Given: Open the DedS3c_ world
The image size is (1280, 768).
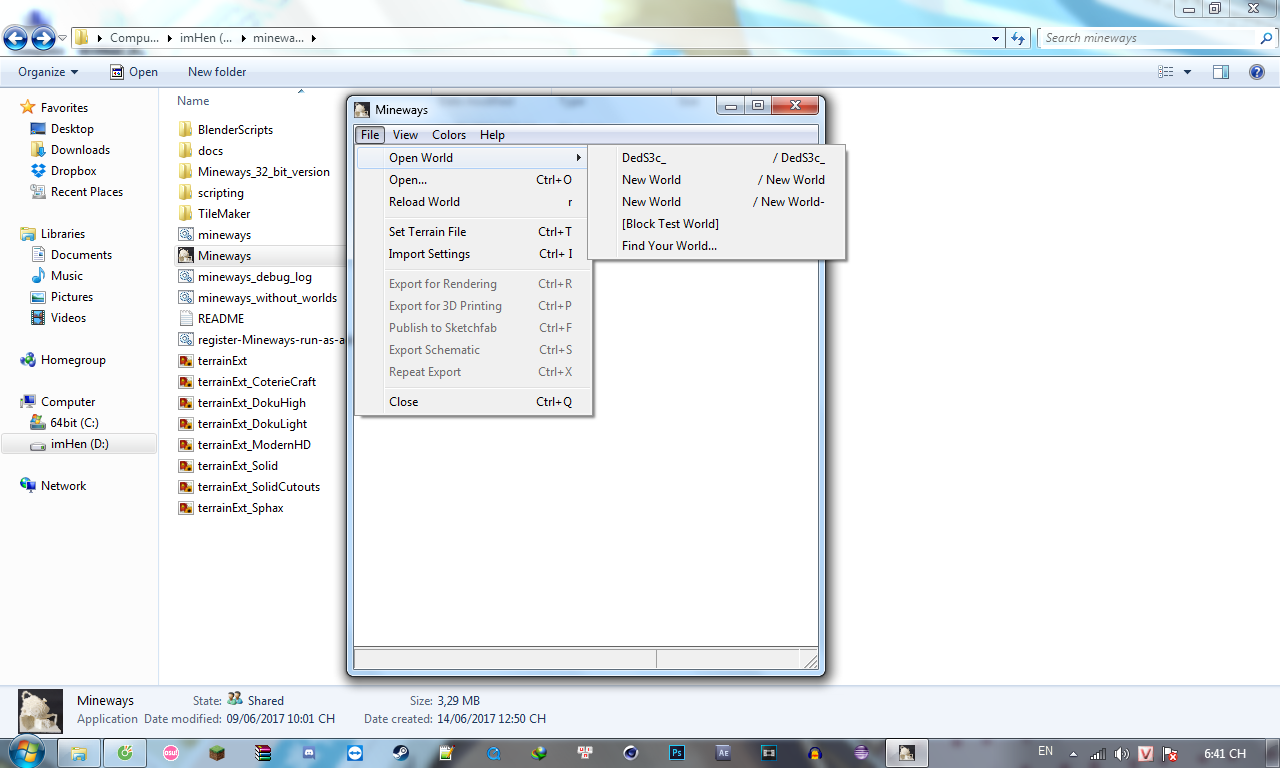Looking at the screenshot, I should 717,158.
